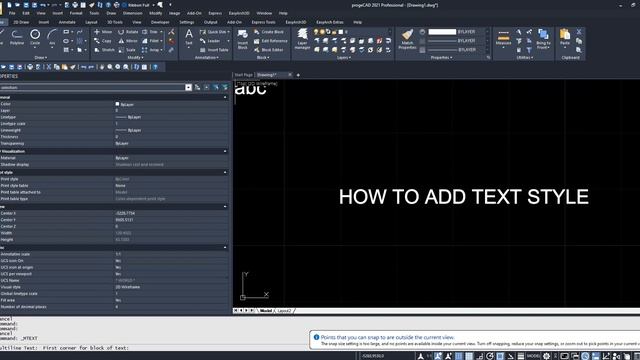Click the help question-mark icon in secondary toolbar
640x360 pixels.
[155, 67]
